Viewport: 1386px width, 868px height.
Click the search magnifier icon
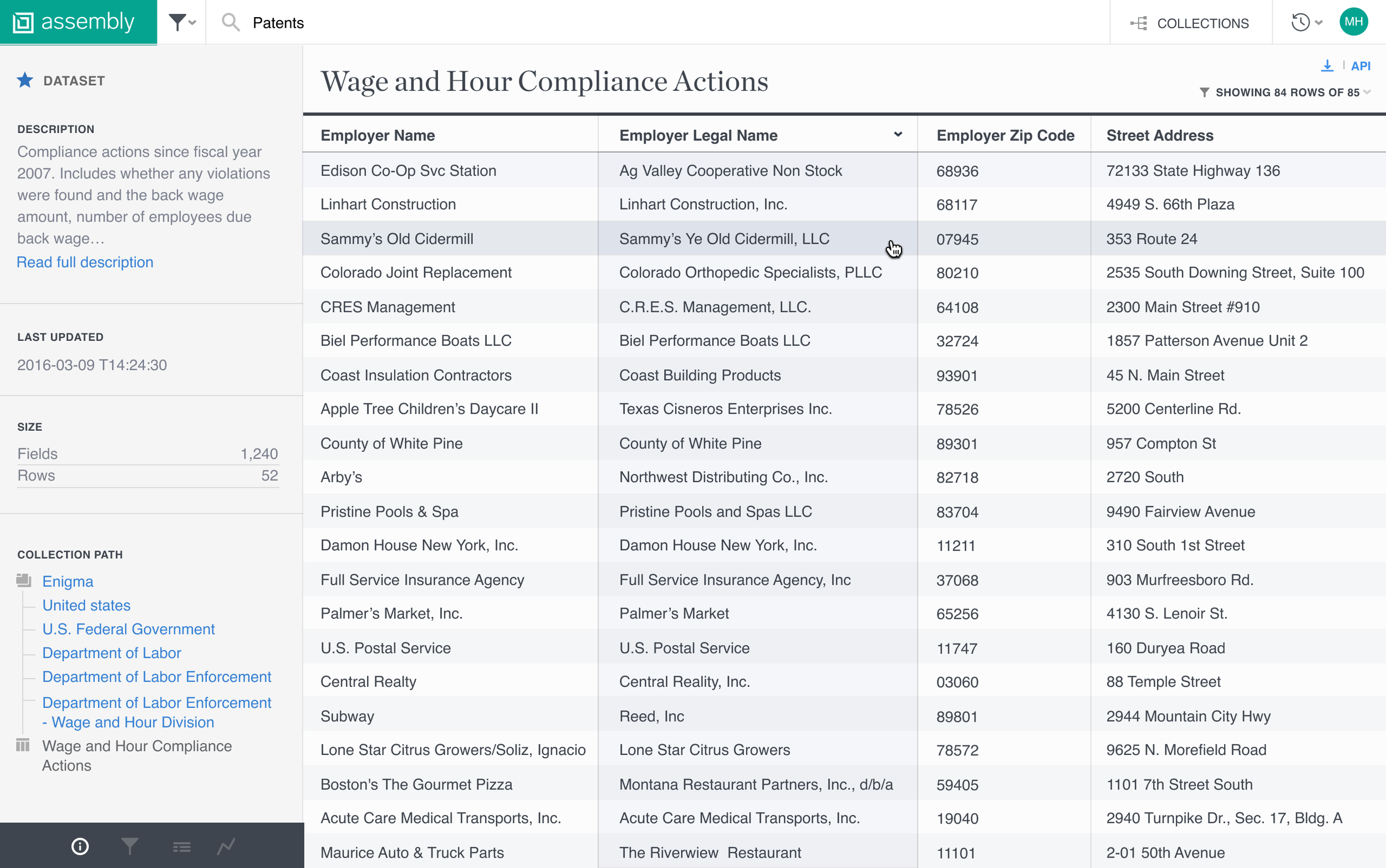pos(230,22)
